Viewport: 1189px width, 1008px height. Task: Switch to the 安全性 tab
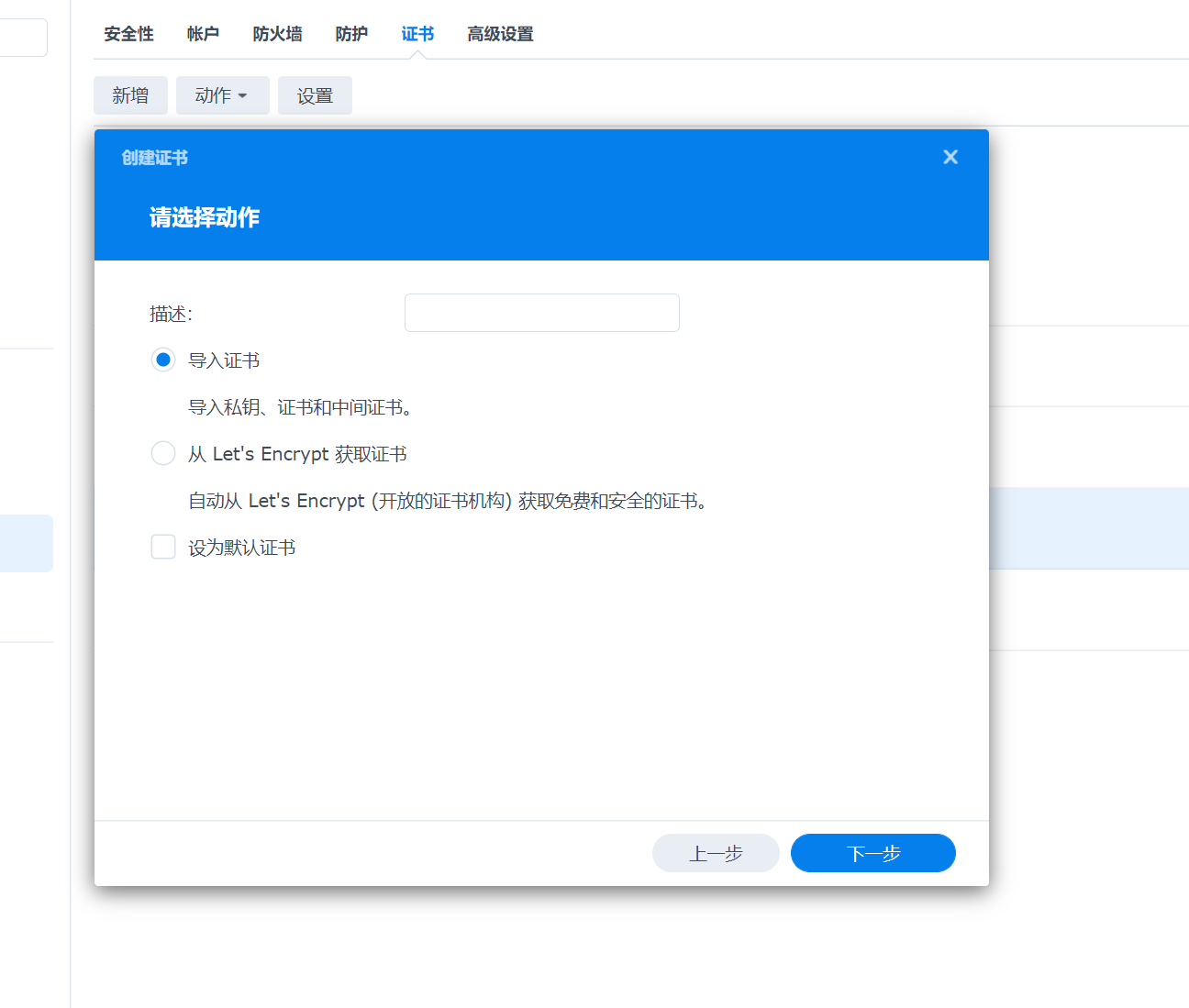point(128,34)
